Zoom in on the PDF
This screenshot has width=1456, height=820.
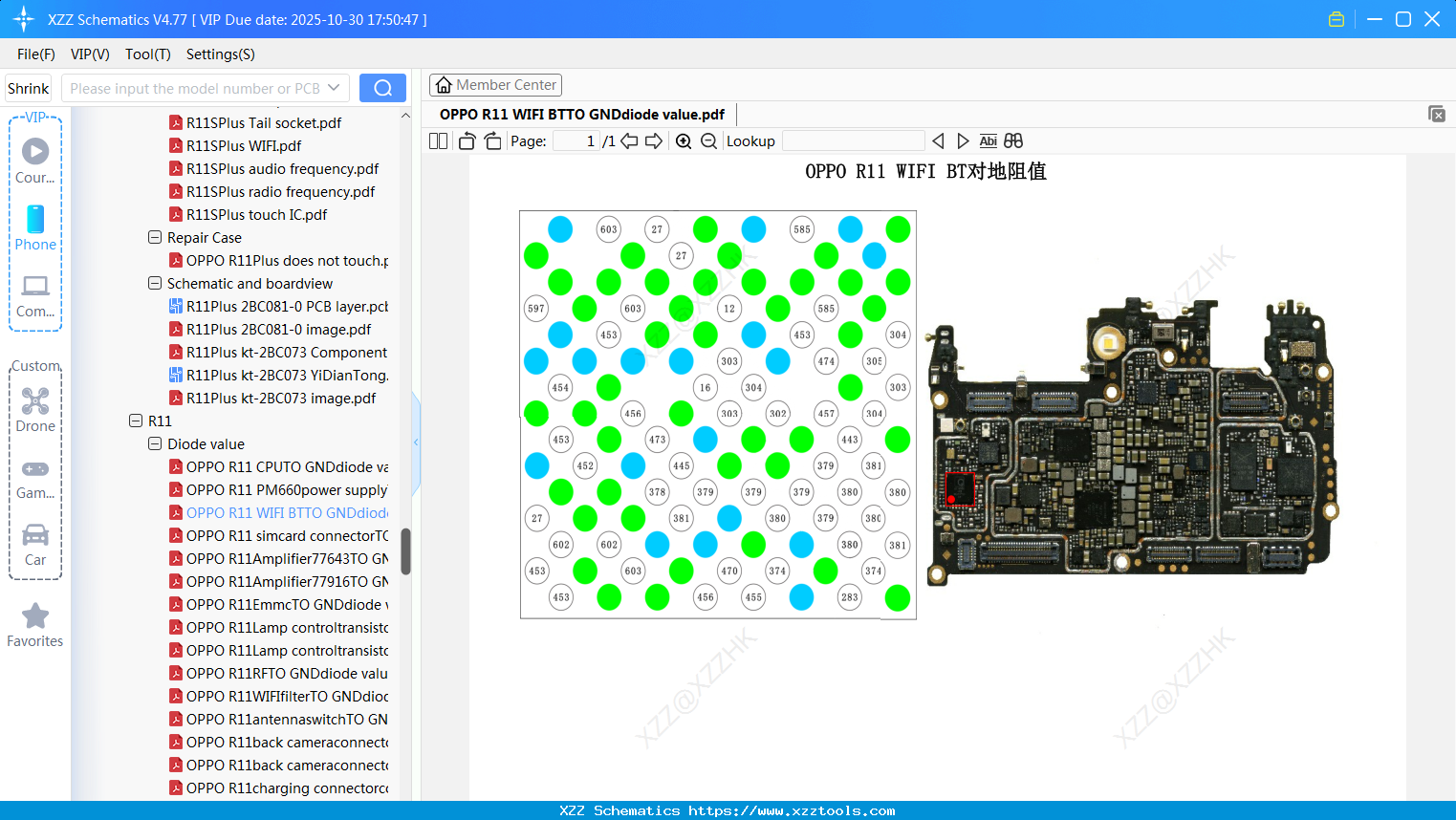(683, 140)
